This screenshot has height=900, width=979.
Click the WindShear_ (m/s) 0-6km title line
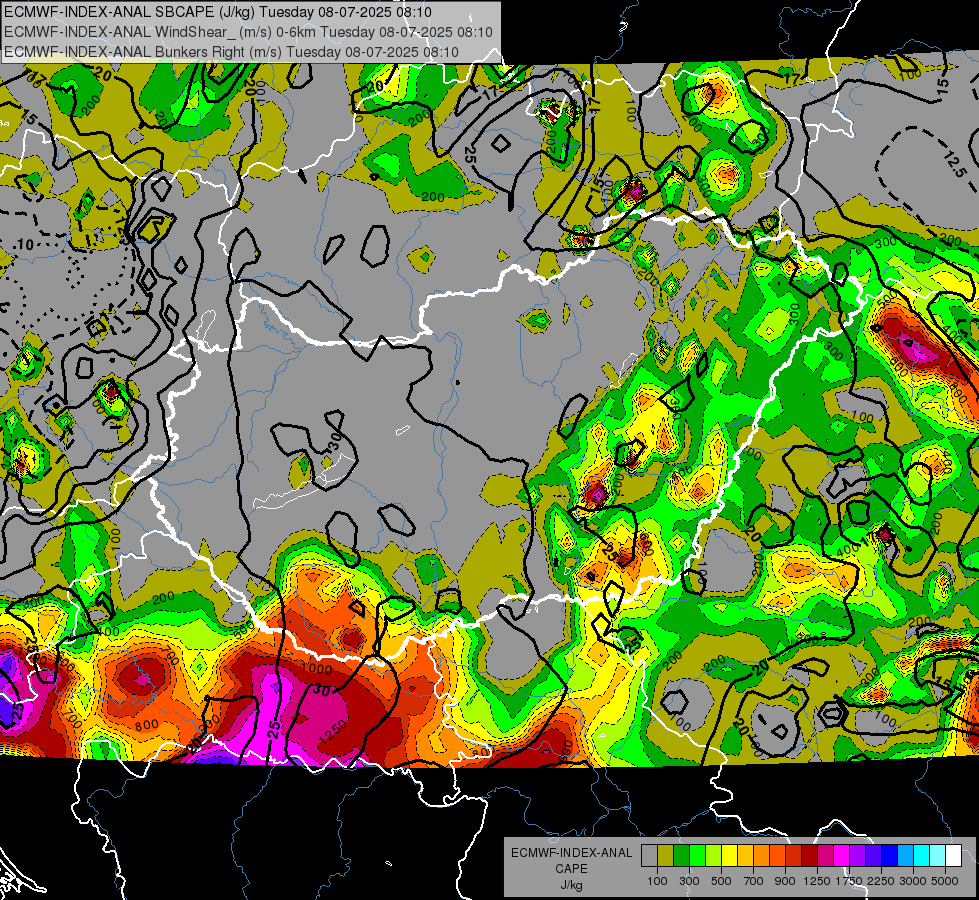tap(248, 32)
